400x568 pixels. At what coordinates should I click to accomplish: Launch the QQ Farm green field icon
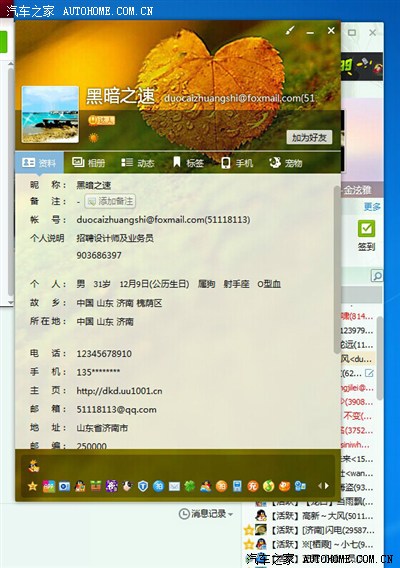click(96, 486)
